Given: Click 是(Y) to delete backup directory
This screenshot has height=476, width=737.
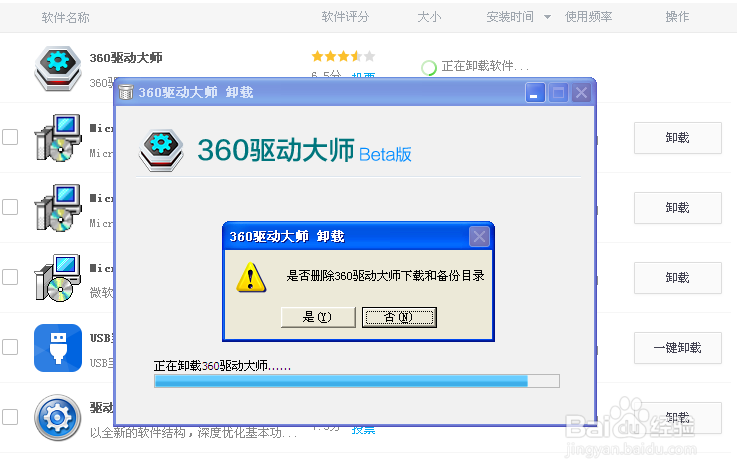Looking at the screenshot, I should pyautogui.click(x=318, y=317).
